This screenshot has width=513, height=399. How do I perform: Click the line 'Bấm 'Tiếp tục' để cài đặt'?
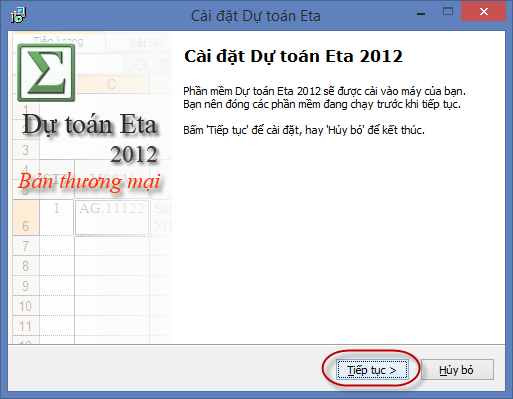[x=304, y=130]
